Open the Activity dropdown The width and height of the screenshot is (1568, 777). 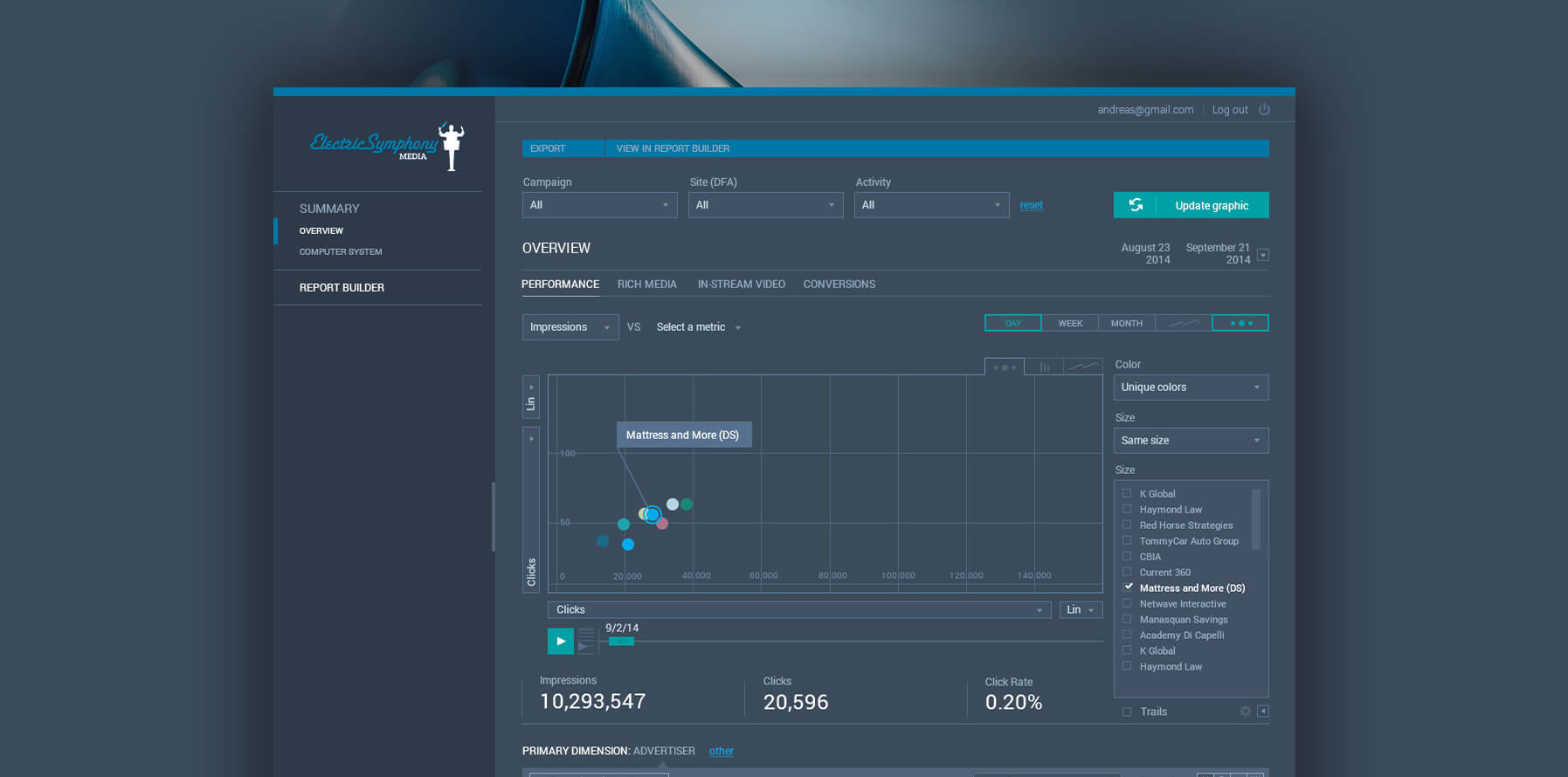932,205
